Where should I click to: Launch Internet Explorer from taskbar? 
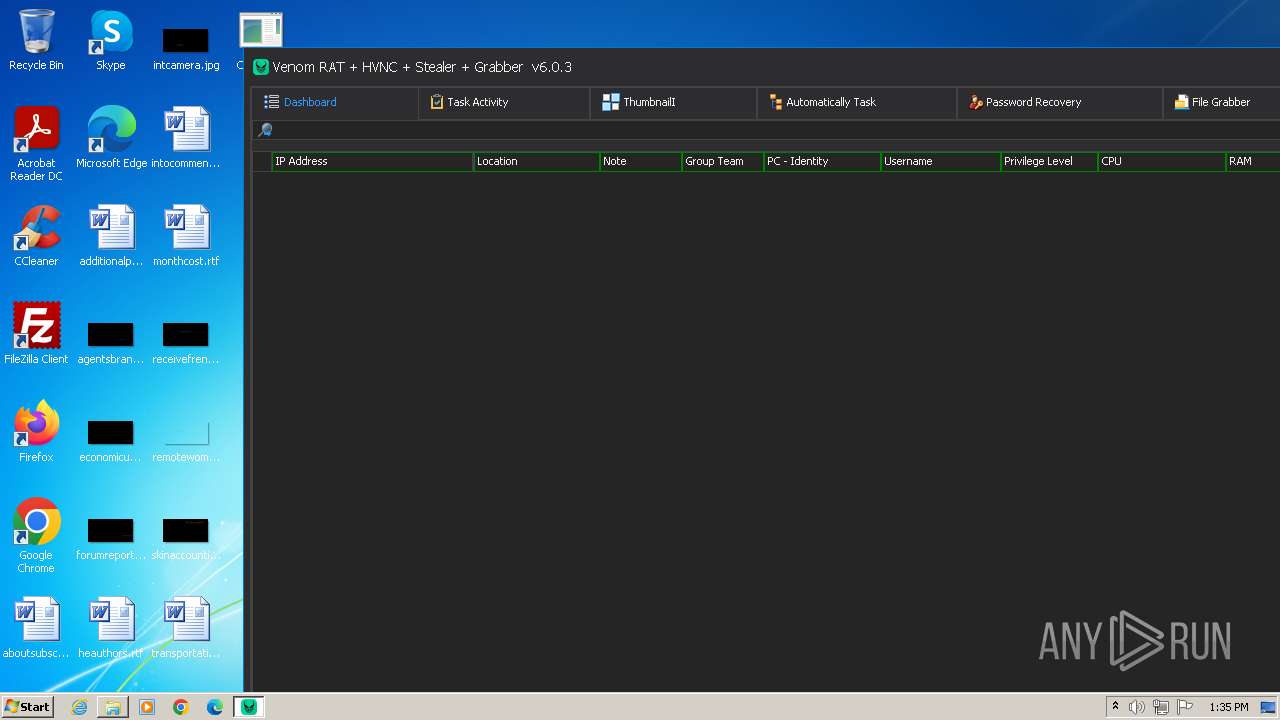pos(79,707)
